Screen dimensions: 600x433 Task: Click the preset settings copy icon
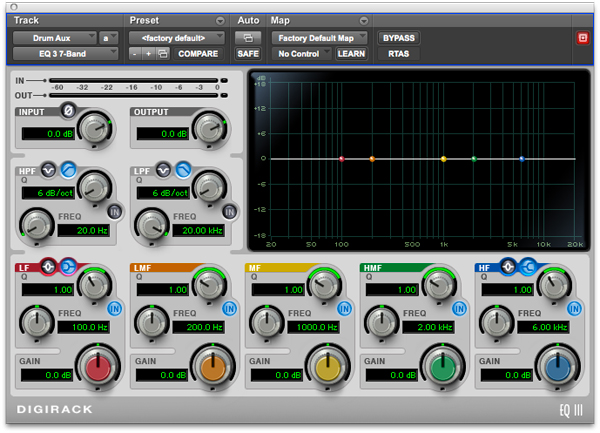[163, 54]
